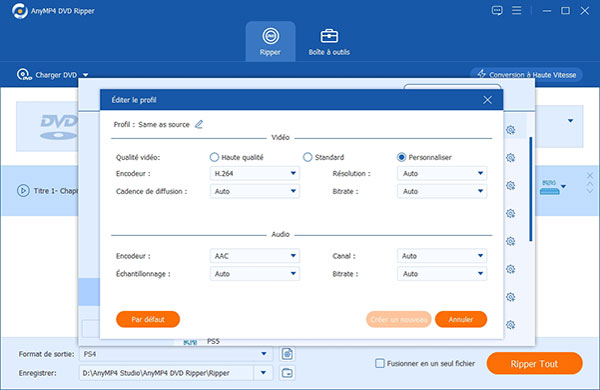Viewport: 600px width, 390px height.
Task: Enable Conversion à Haute Vitesse
Action: point(527,75)
